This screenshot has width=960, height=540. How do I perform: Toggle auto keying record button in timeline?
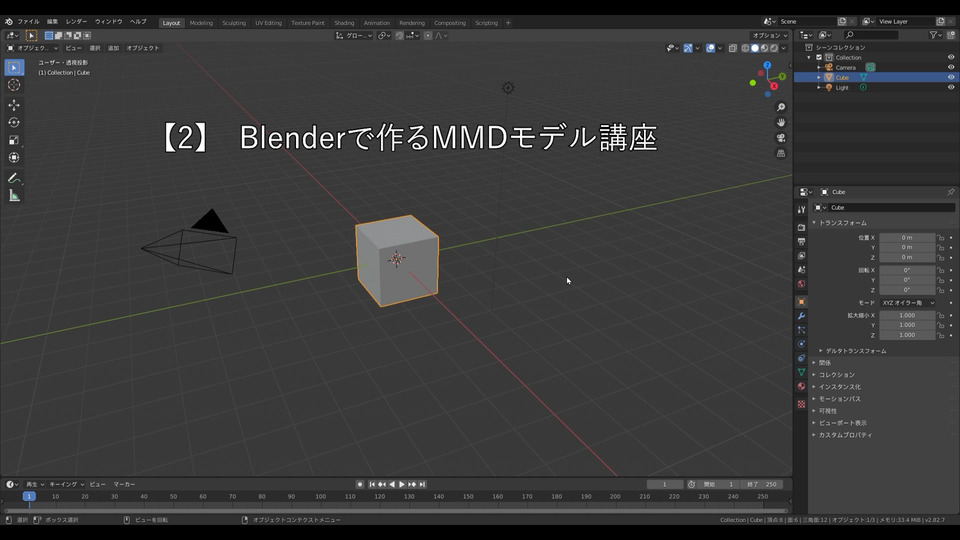pyautogui.click(x=360, y=484)
